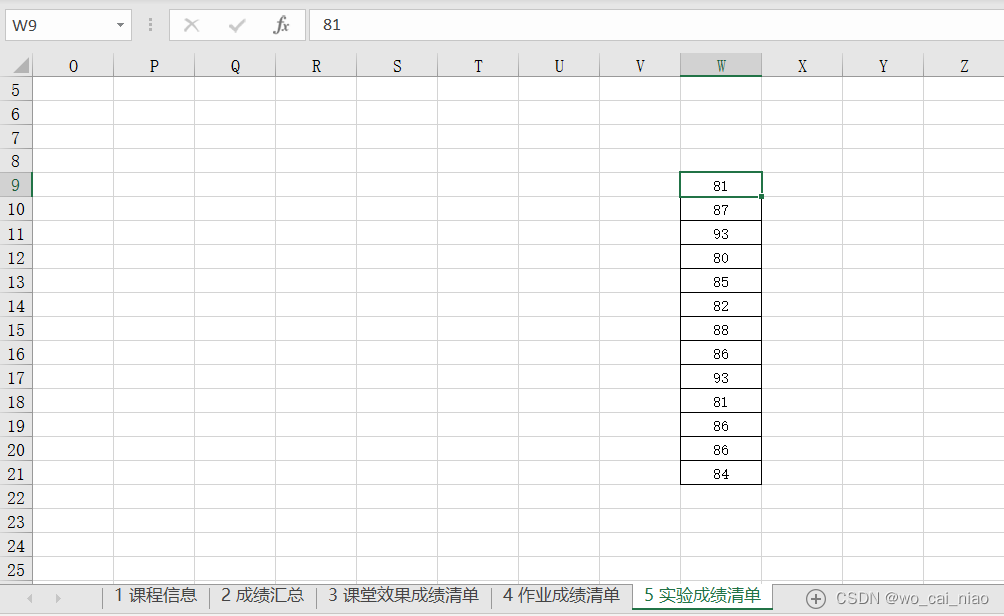Select column header O
Viewport: 1004px width, 616px height.
73,66
